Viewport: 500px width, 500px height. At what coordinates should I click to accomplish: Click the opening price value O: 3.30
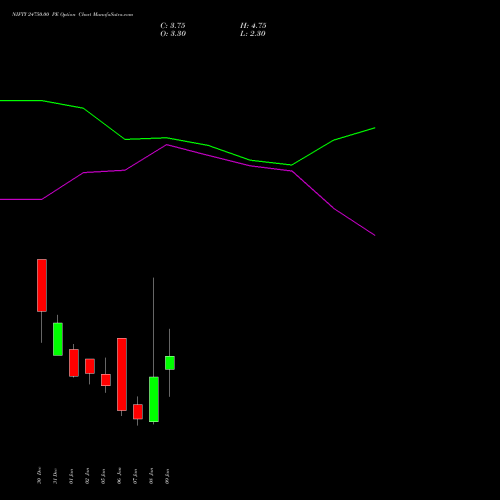173,34
